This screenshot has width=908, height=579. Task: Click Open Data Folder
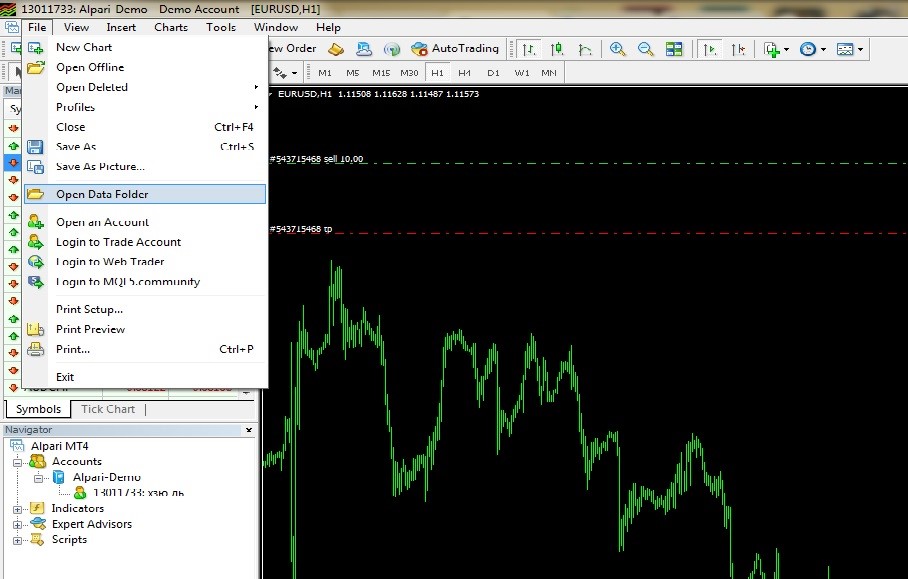point(145,194)
